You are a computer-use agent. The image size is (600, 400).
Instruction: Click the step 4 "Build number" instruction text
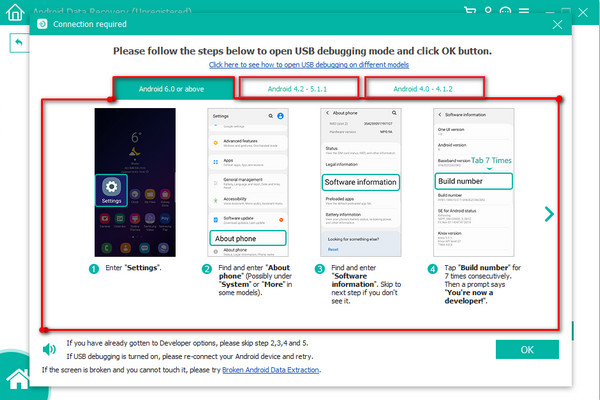point(483,284)
